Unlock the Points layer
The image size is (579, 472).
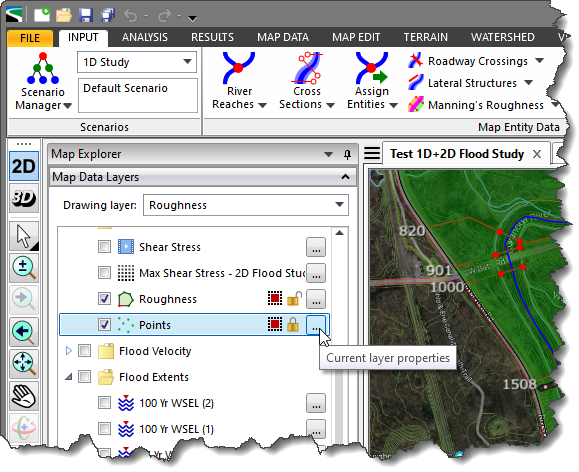click(x=293, y=325)
